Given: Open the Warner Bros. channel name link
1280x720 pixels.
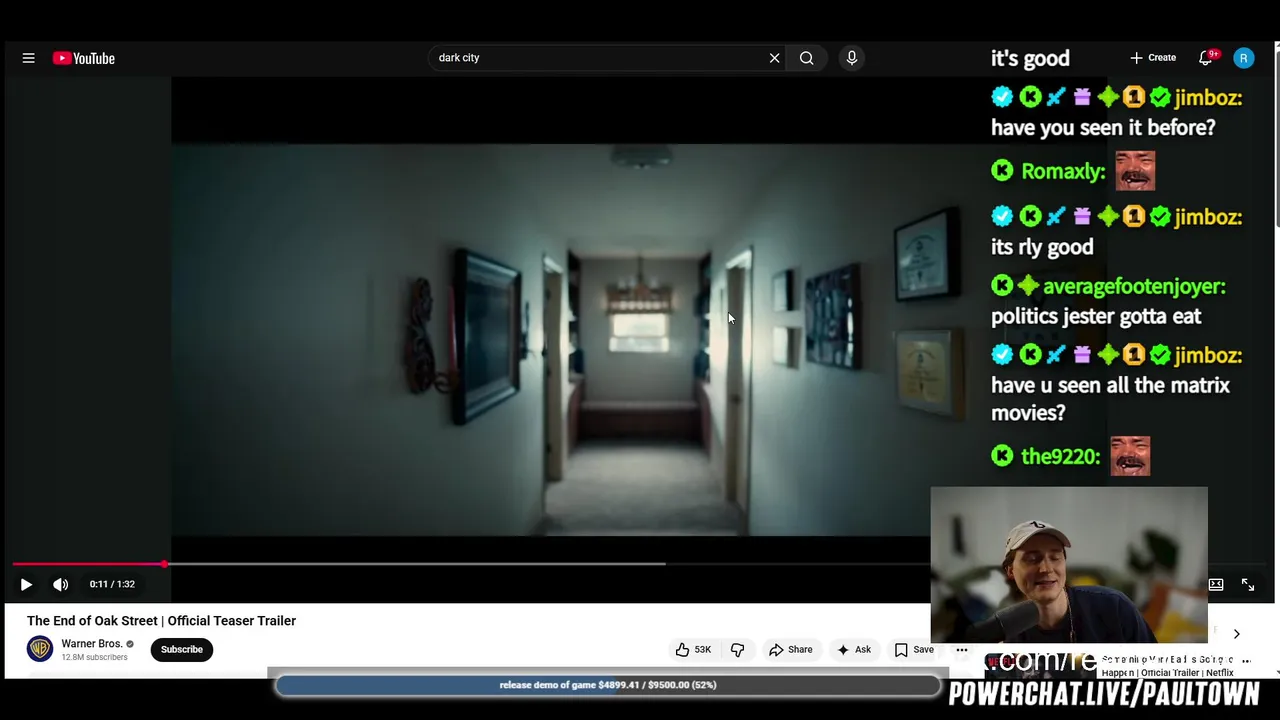Looking at the screenshot, I should tap(92, 644).
